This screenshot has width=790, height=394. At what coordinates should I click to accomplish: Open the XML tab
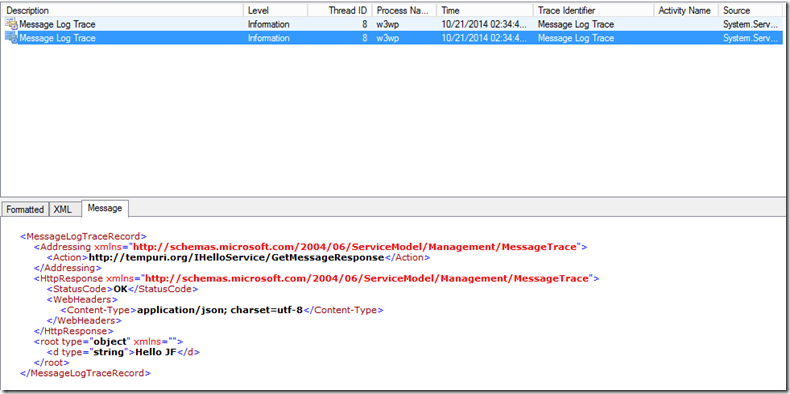point(62,209)
